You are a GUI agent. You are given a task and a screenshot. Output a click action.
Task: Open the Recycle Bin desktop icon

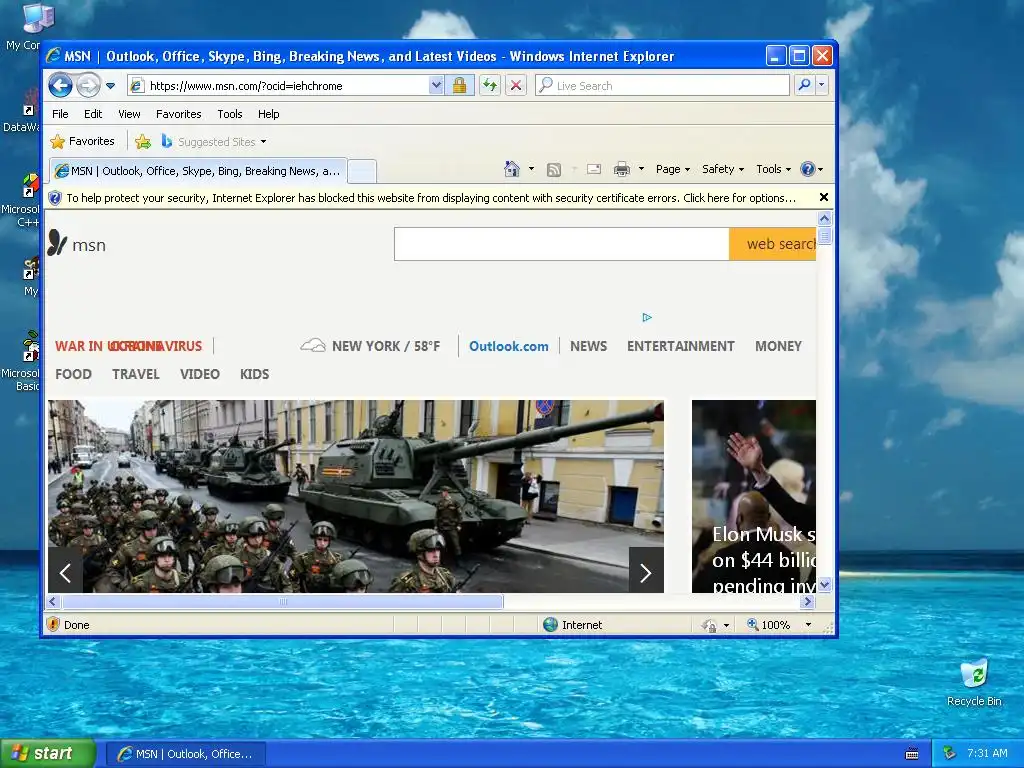click(974, 683)
